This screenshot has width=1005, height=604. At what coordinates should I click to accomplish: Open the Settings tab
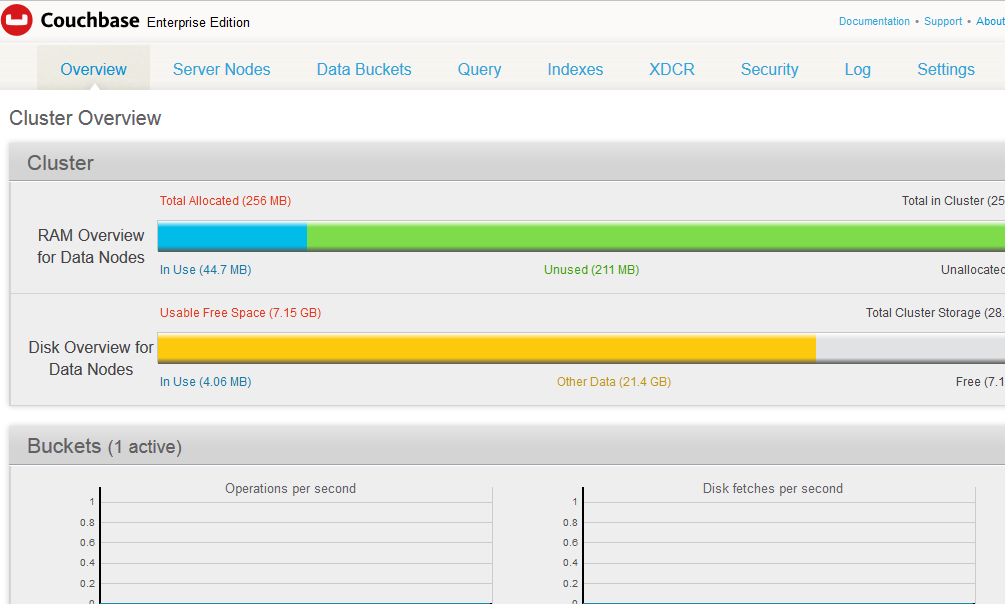pos(946,69)
